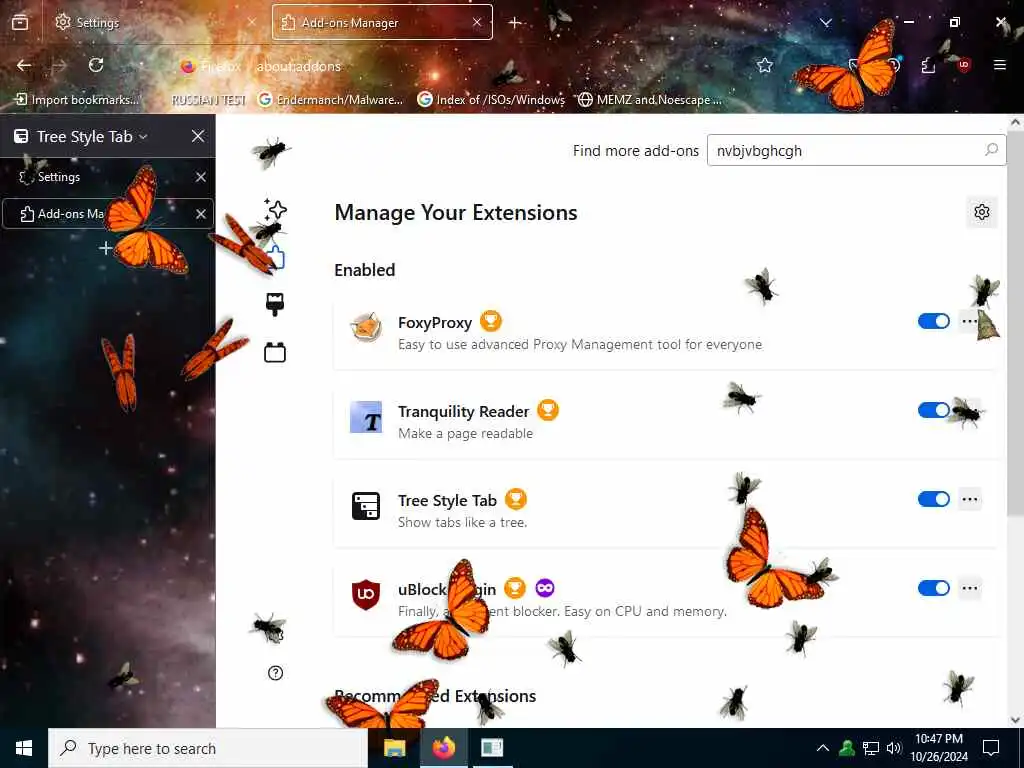Click the FoxyProxy fox icon

click(366, 327)
